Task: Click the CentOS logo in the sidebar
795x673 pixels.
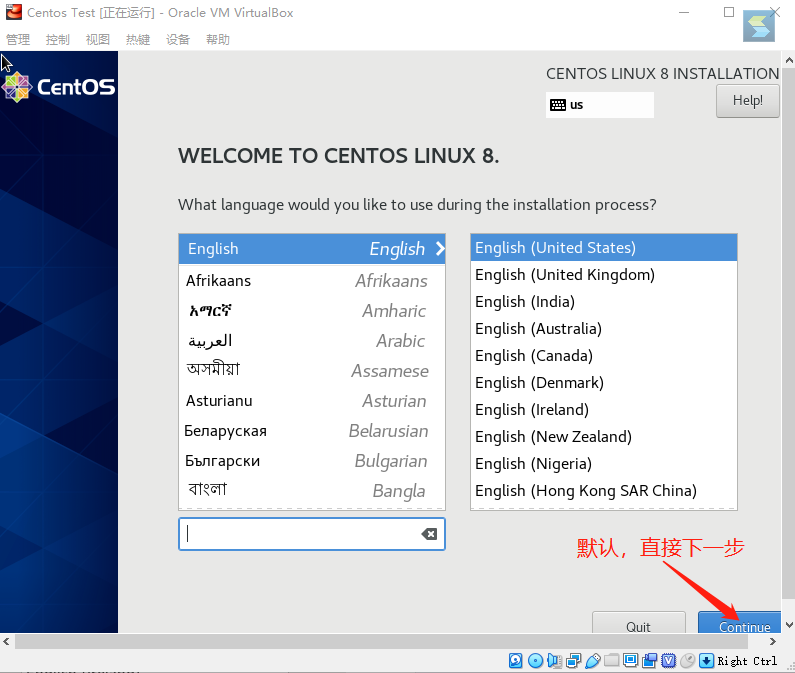Action: [x=59, y=87]
